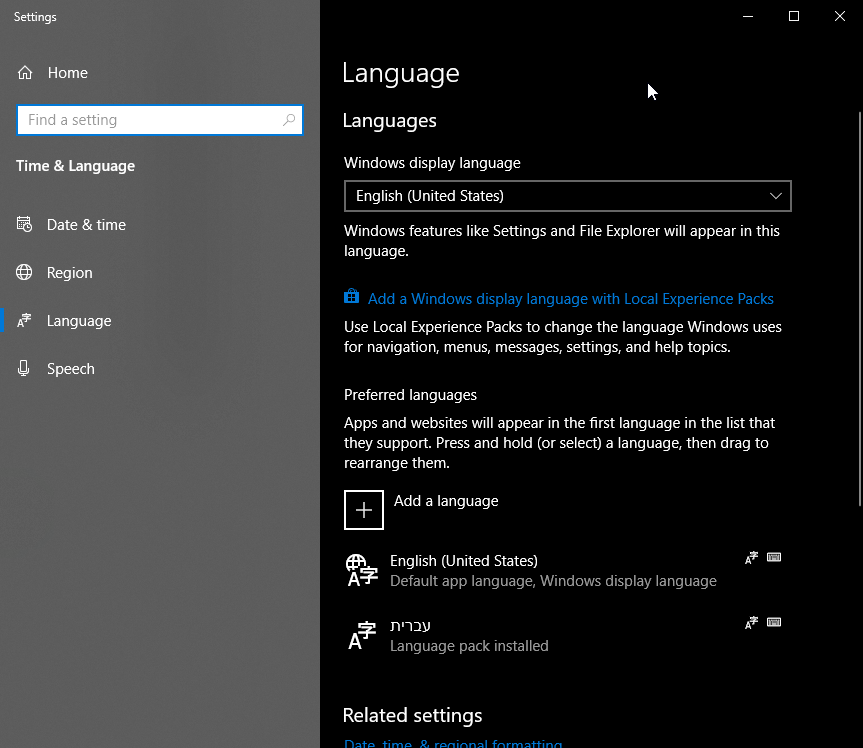Maximize the Settings window
Screen dimensions: 863x748
pyautogui.click(x=794, y=17)
